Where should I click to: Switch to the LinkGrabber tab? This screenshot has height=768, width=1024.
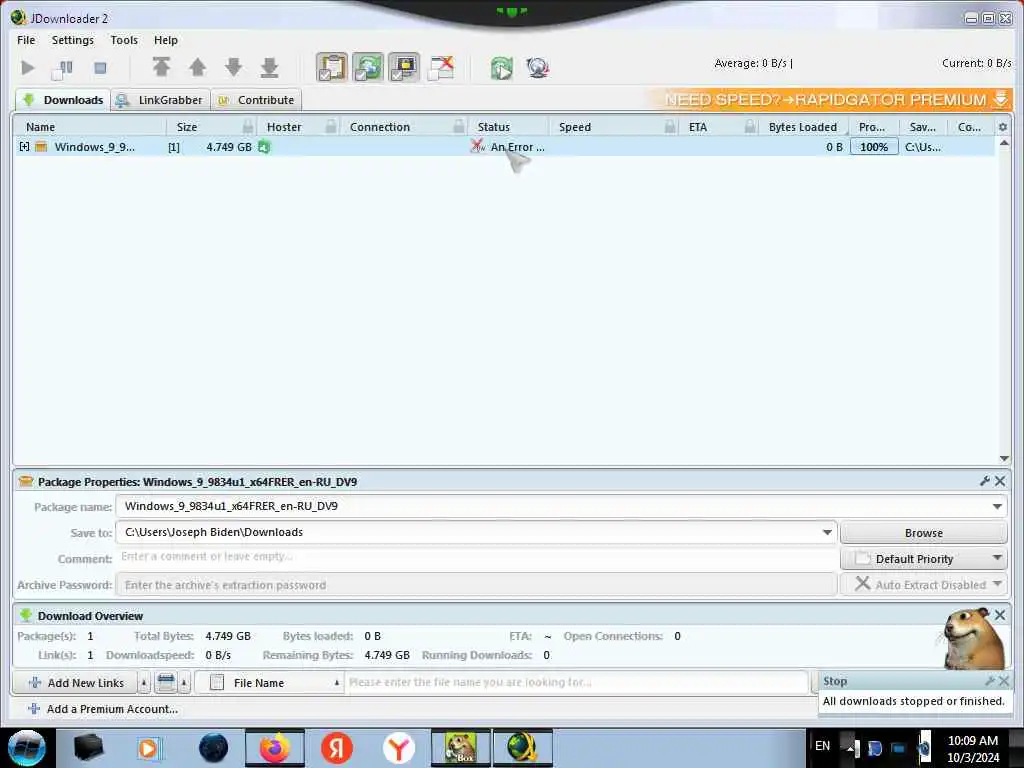[x=161, y=100]
